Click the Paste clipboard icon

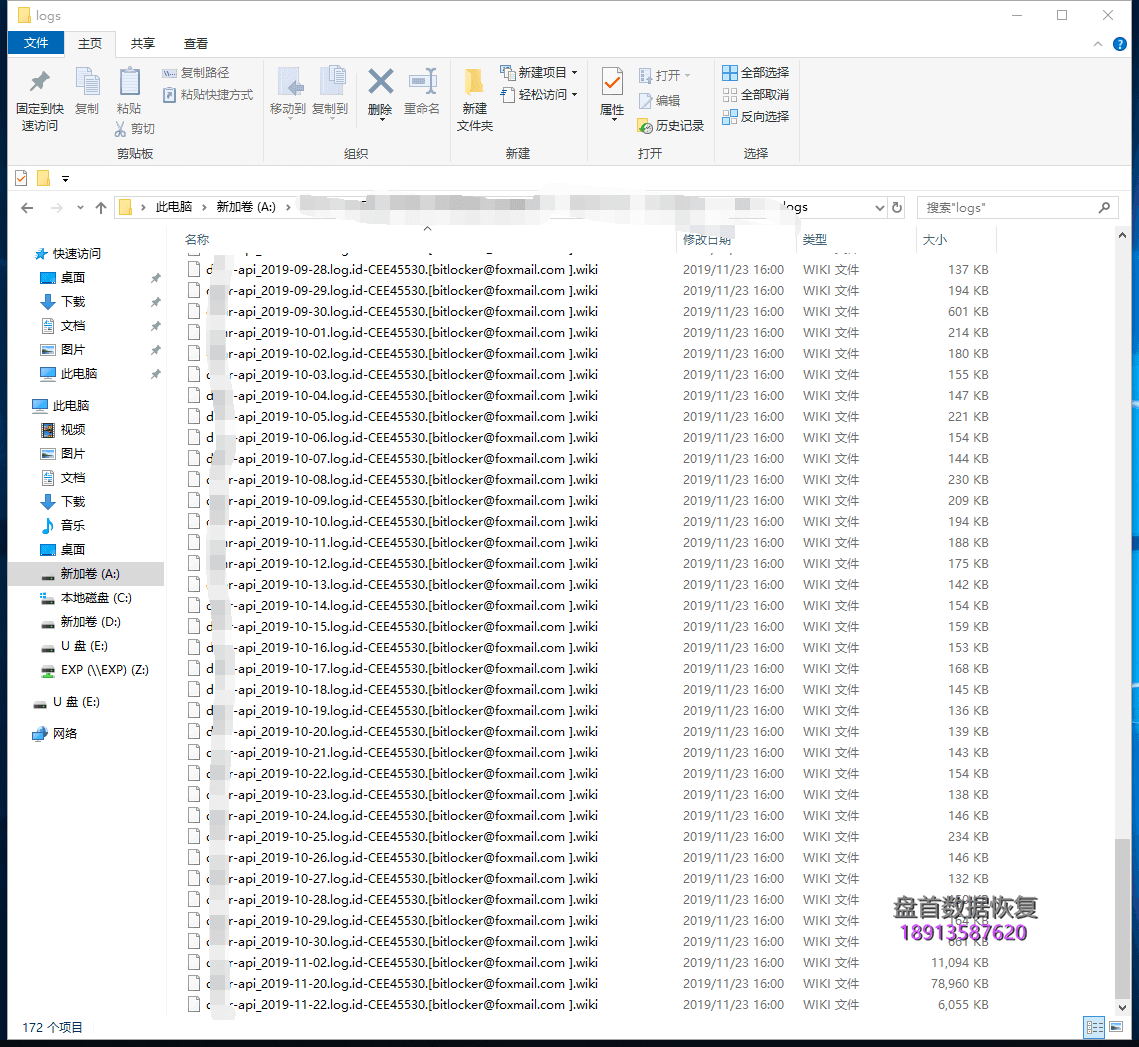[129, 81]
